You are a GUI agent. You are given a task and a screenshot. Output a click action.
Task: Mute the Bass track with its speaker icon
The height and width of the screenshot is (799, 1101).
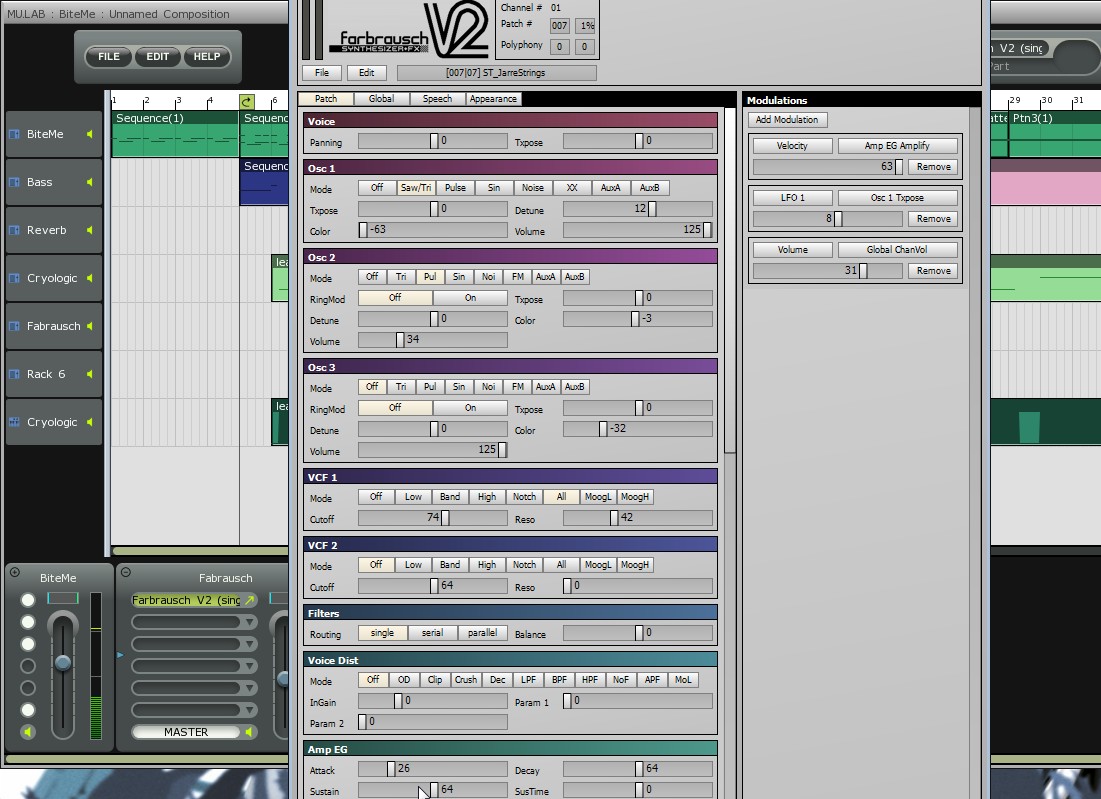(x=90, y=182)
